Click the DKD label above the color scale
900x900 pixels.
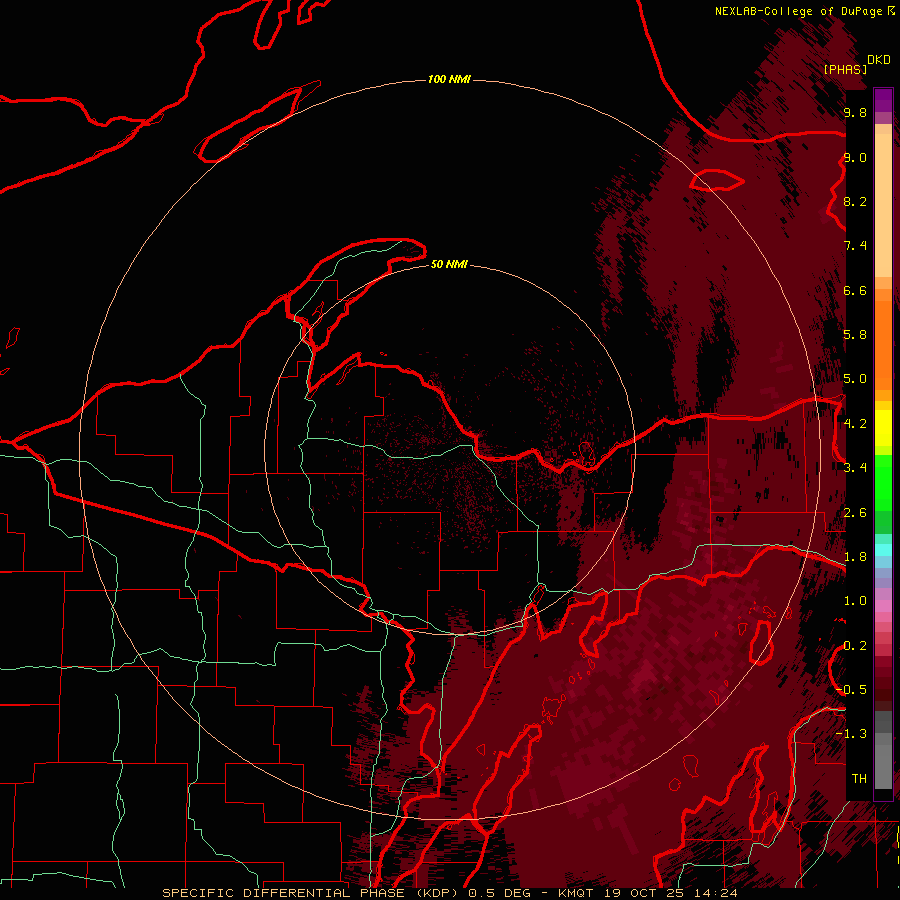pyautogui.click(x=878, y=59)
